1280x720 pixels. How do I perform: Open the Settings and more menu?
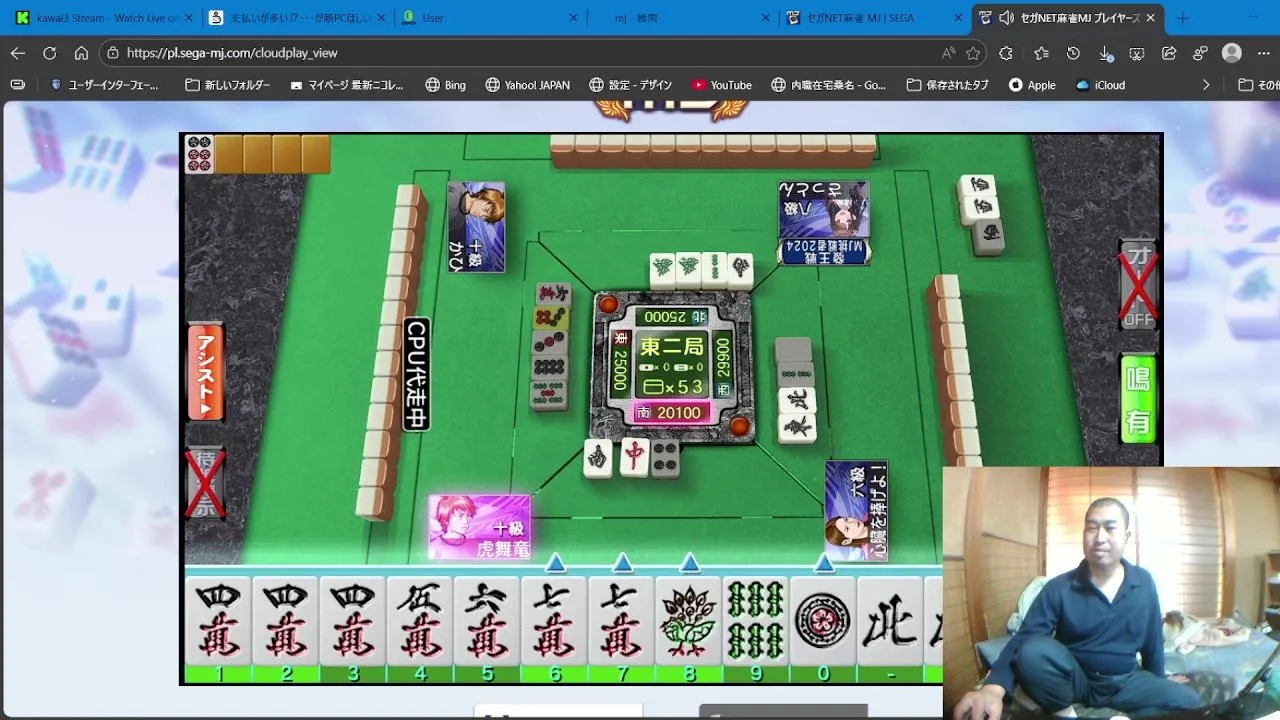coord(1262,53)
